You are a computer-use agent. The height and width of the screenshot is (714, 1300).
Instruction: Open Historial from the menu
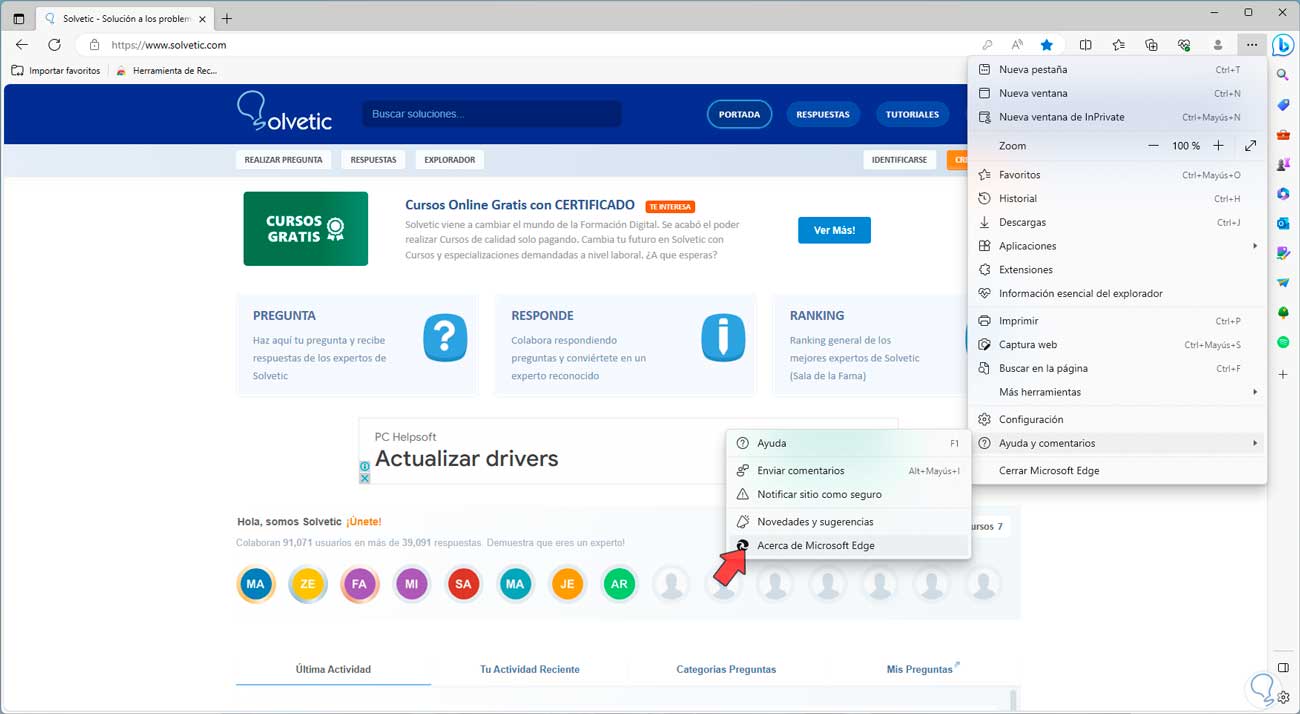1116,199
